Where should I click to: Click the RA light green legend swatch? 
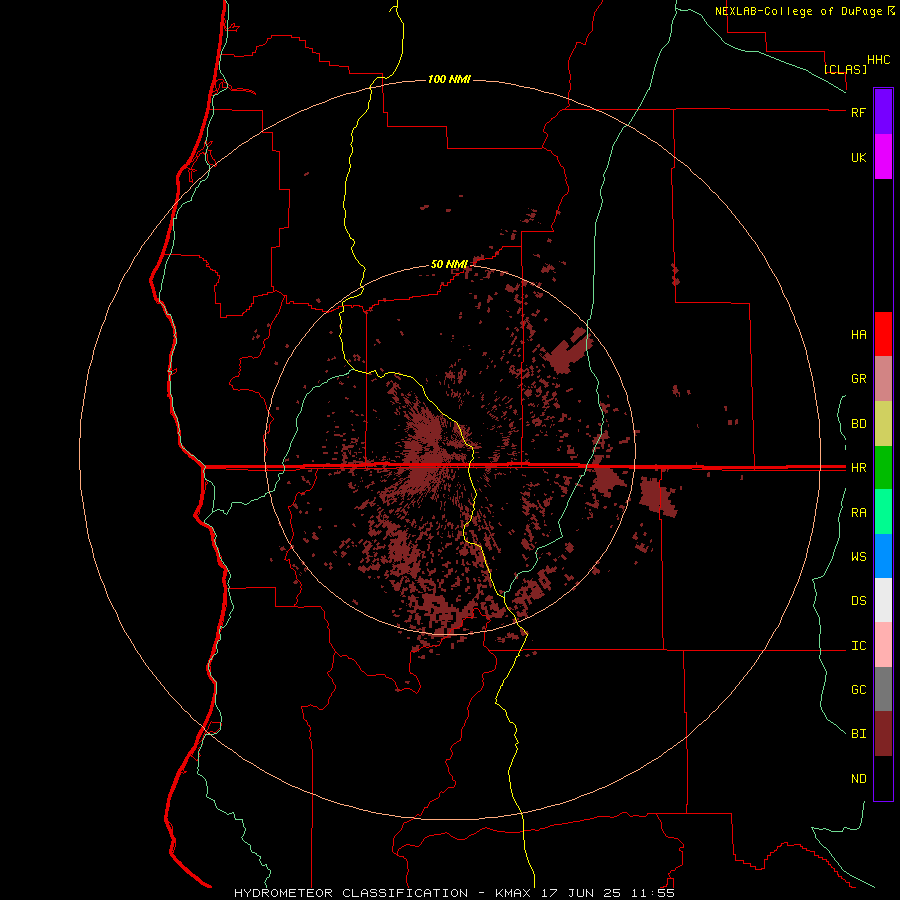coord(883,512)
